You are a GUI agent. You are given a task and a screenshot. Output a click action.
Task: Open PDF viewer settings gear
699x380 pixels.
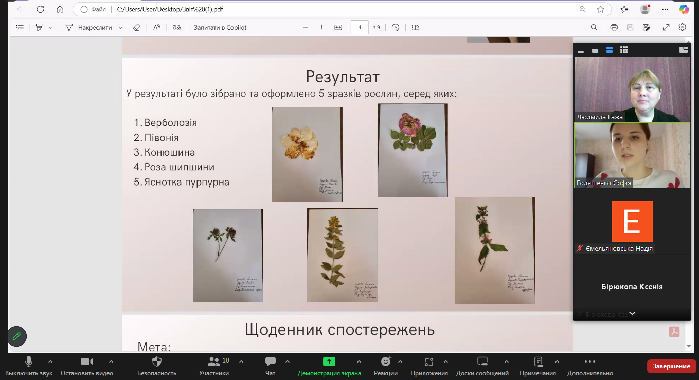click(683, 27)
